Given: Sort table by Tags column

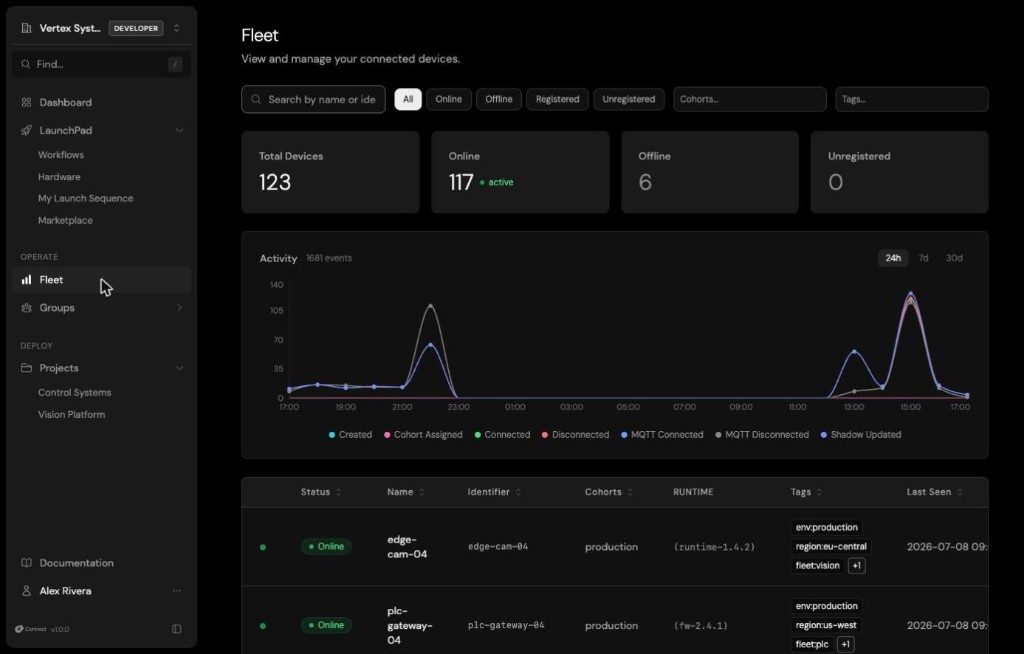Looking at the screenshot, I should 806,492.
